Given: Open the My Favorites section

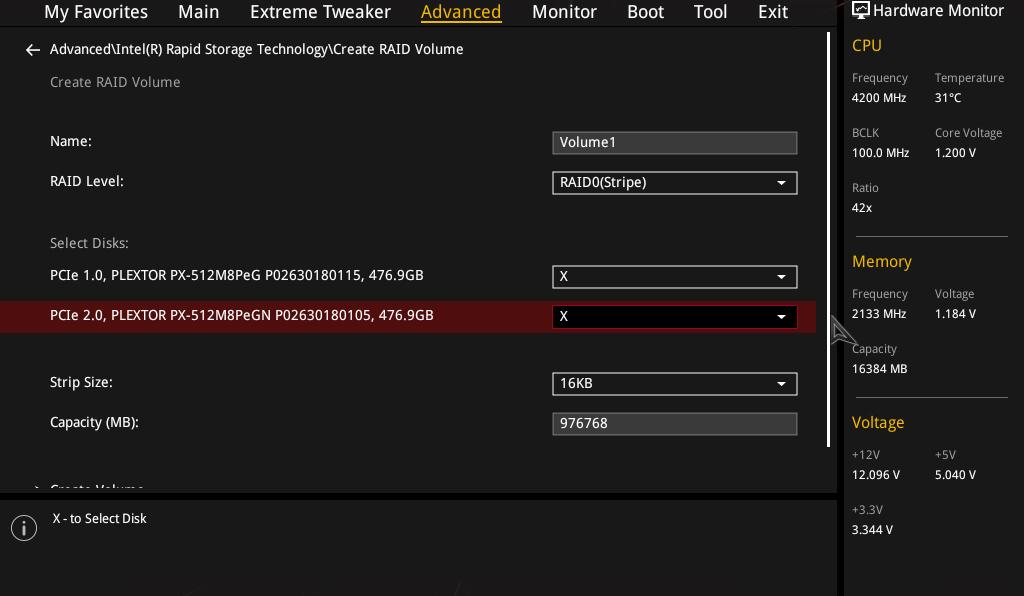Looking at the screenshot, I should [95, 12].
